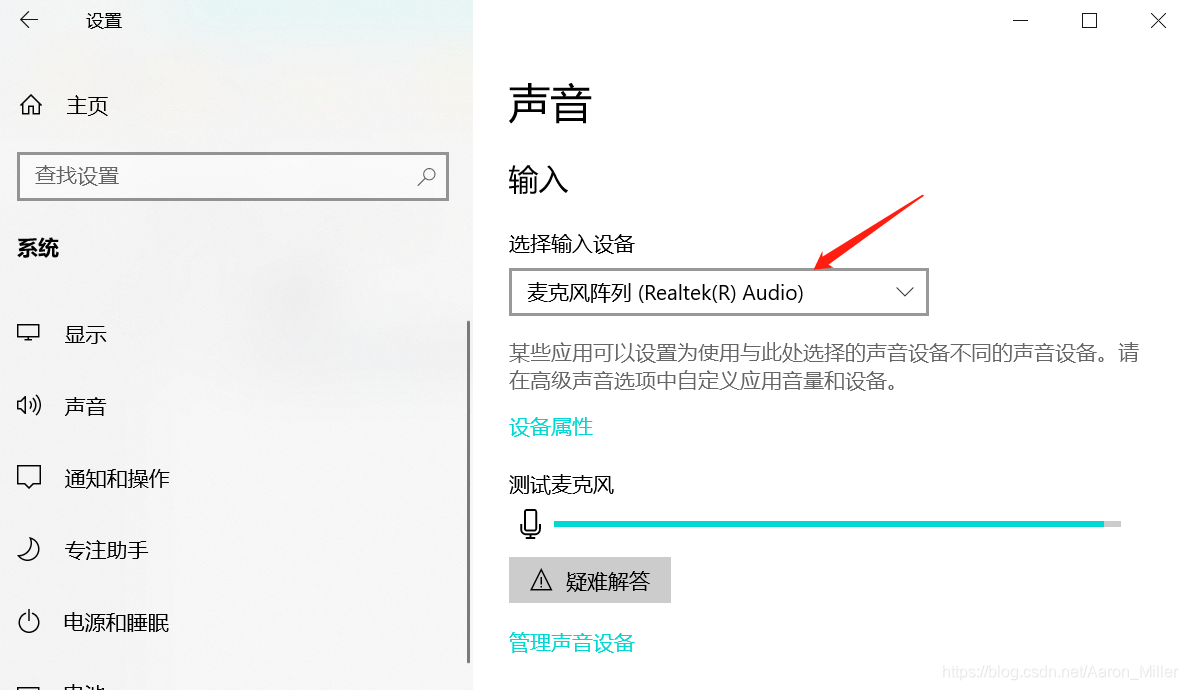
Task: Open the input device dropdown
Action: (718, 292)
